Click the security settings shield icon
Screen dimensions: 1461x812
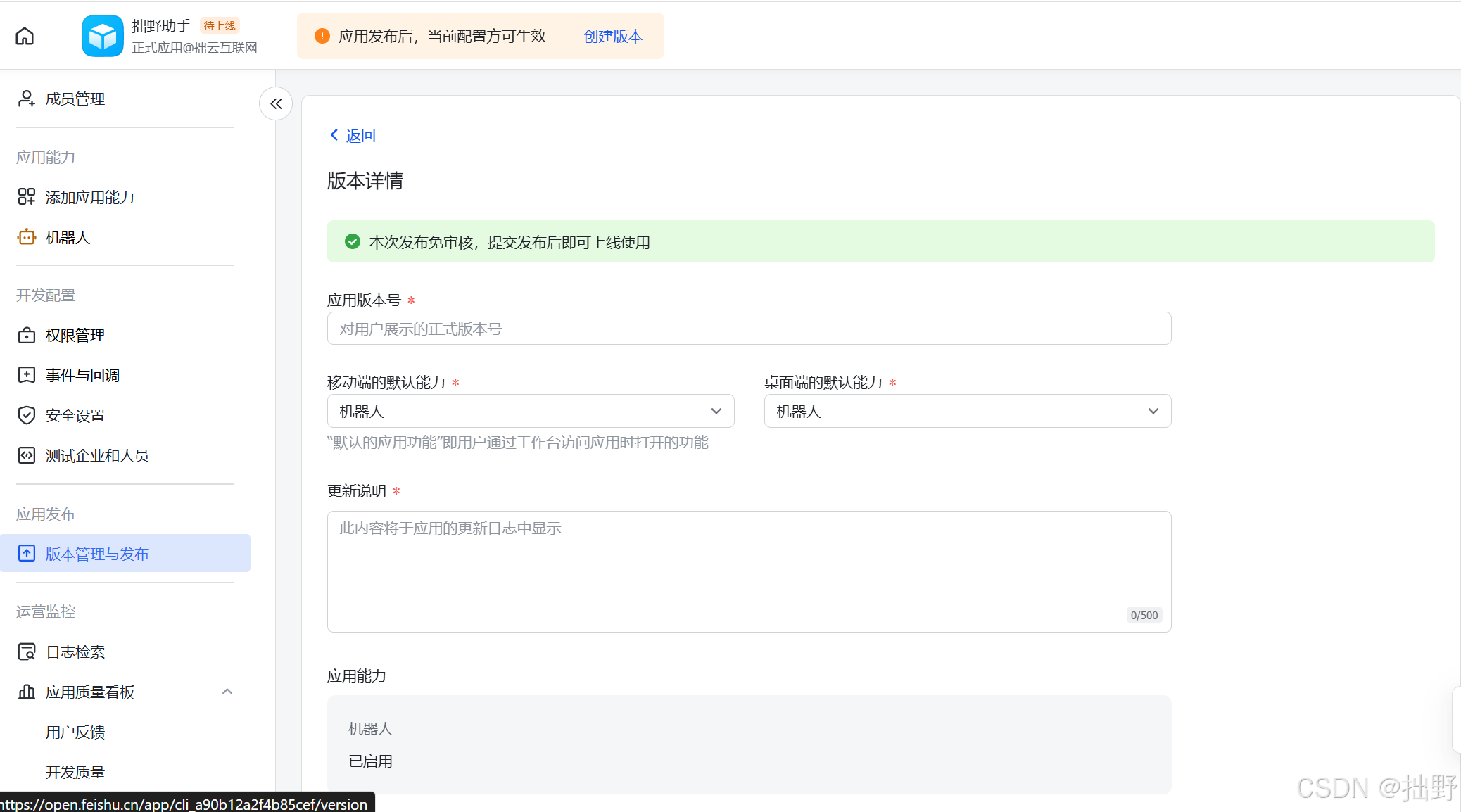coord(26,416)
